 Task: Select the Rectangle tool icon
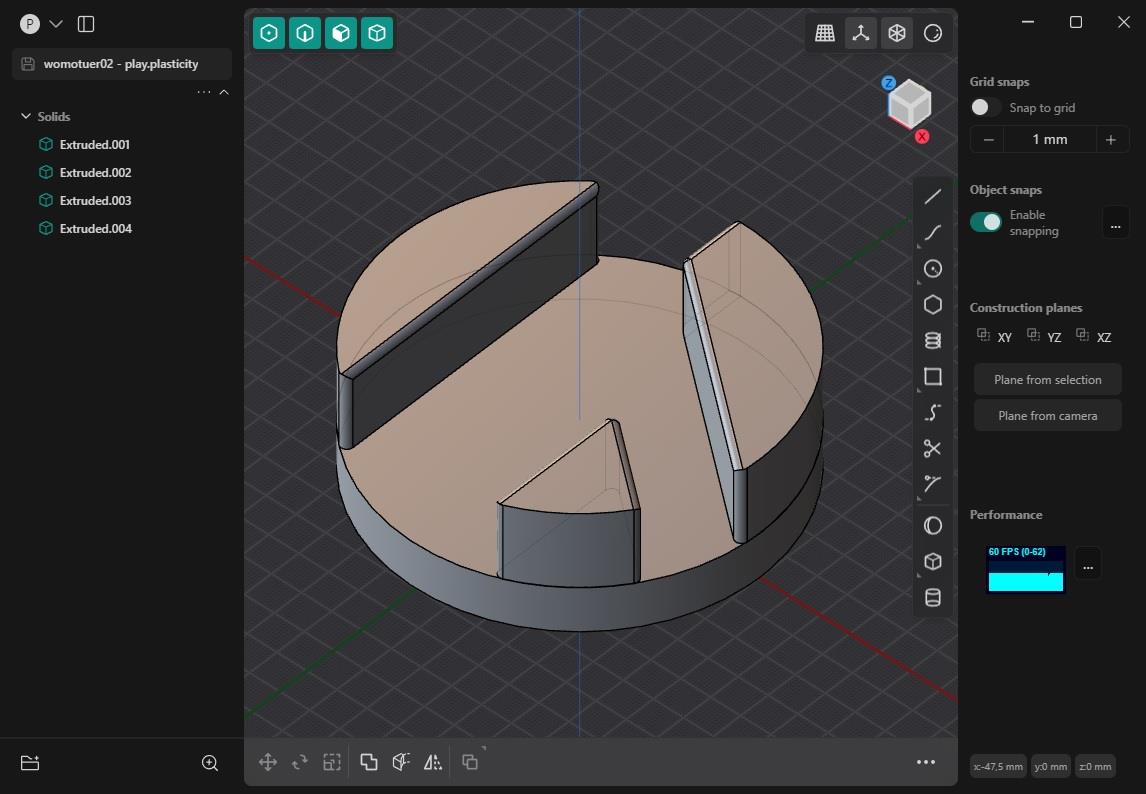932,377
